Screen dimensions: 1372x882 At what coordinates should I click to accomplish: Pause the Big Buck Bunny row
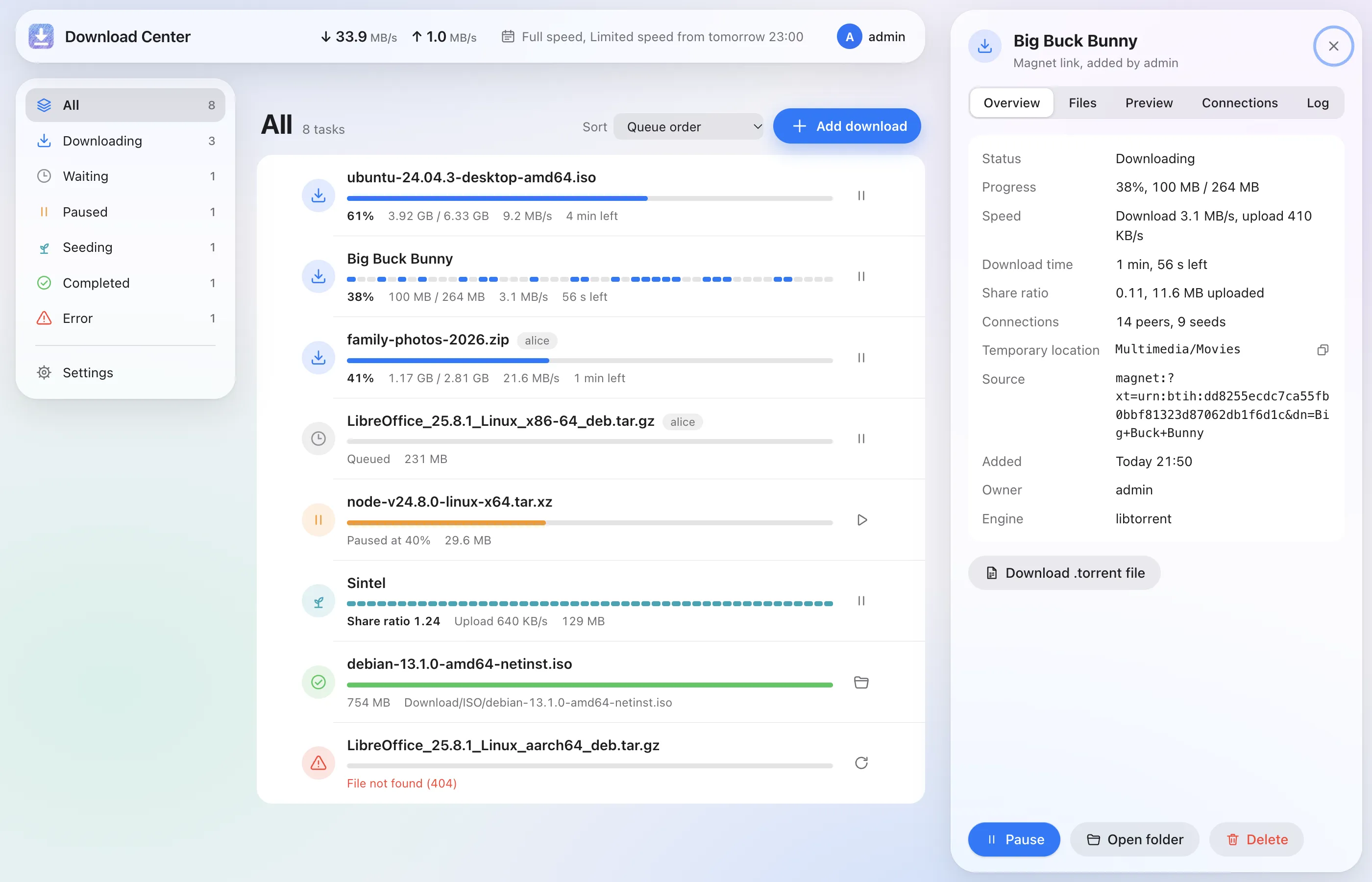[860, 276]
